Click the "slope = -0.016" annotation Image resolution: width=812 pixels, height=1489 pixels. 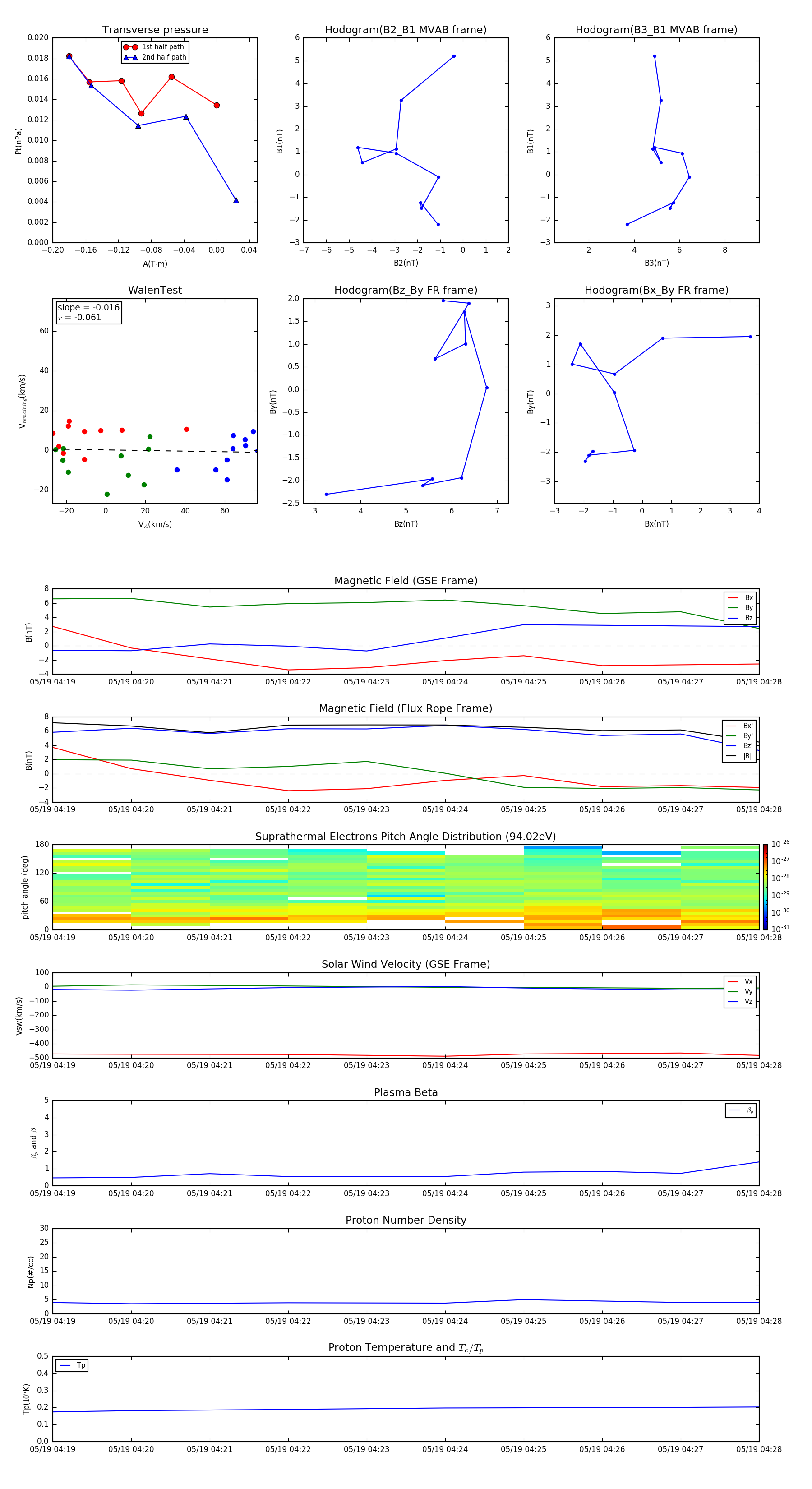(88, 308)
